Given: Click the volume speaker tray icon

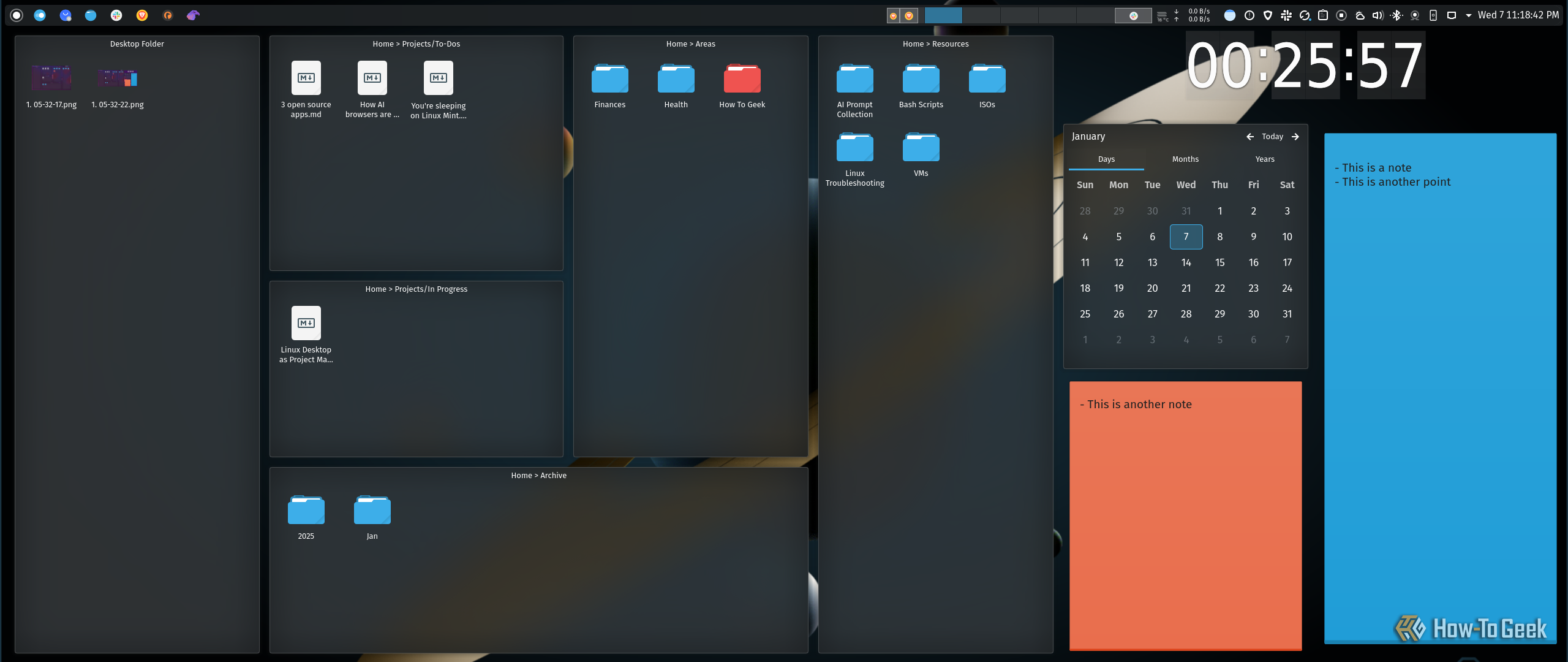Looking at the screenshot, I should 1378,15.
